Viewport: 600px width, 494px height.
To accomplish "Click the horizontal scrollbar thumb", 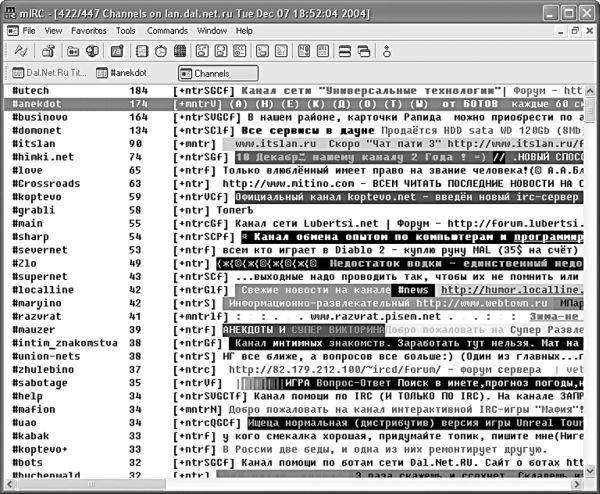I will tap(91, 484).
